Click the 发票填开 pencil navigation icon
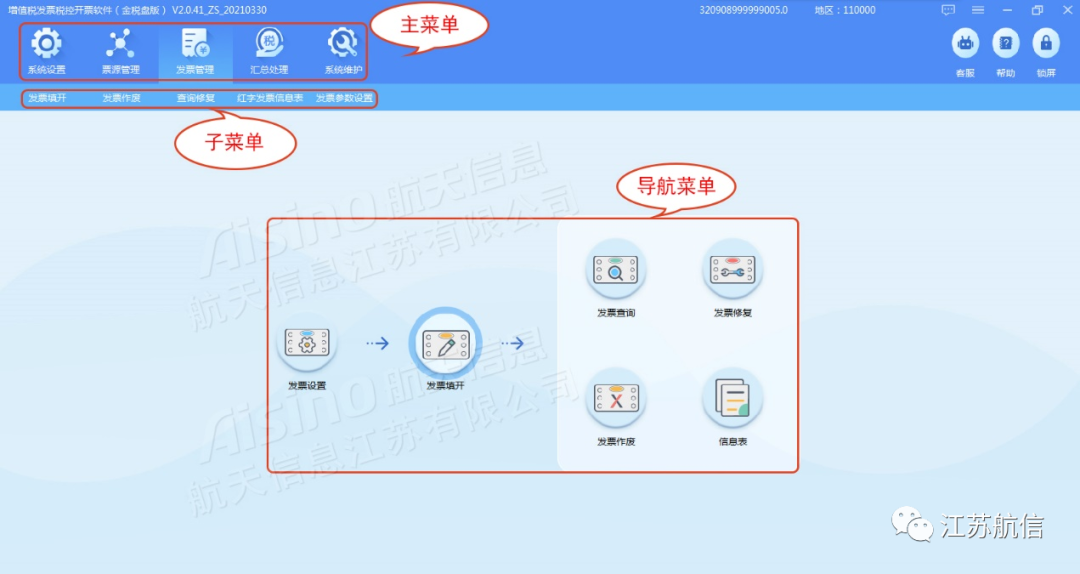 (x=446, y=343)
